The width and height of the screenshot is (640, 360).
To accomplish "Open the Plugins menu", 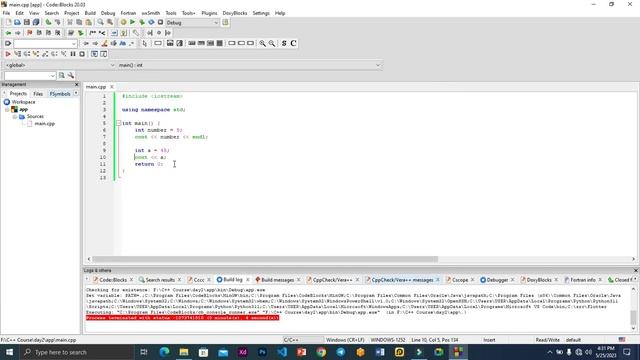I will [x=209, y=13].
